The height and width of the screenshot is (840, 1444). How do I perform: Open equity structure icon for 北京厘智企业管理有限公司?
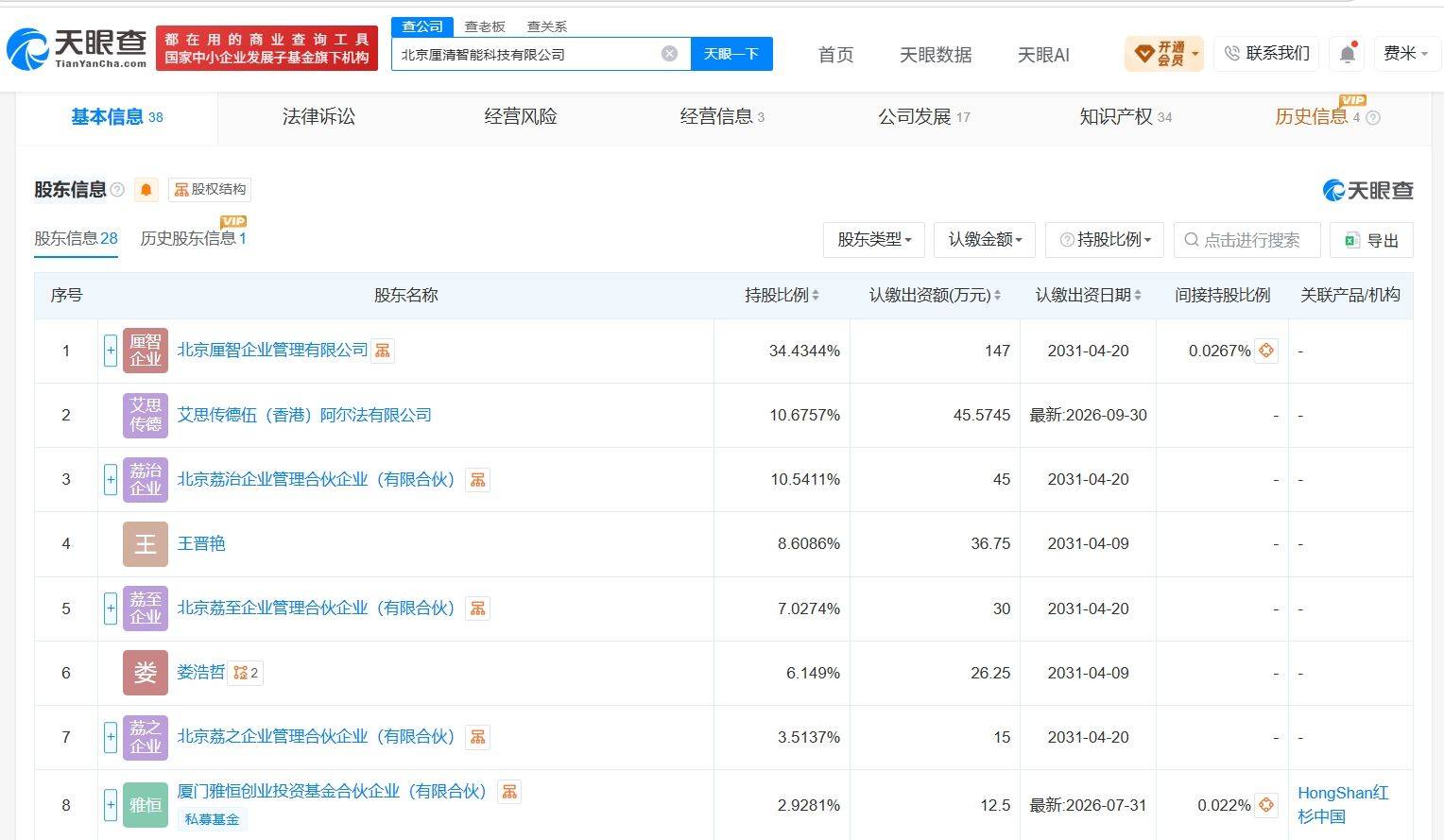pyautogui.click(x=383, y=351)
